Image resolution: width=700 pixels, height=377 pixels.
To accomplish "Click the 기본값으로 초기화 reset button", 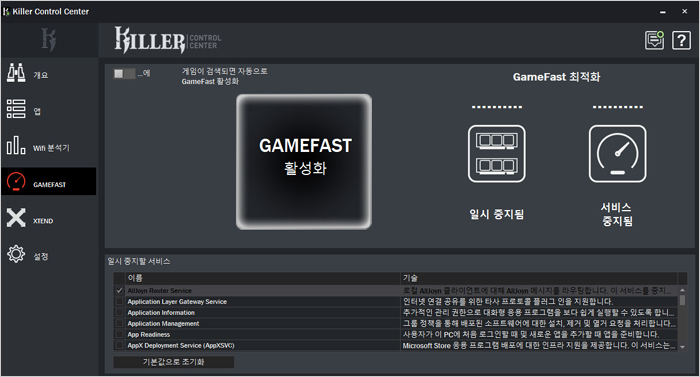I will pyautogui.click(x=174, y=362).
